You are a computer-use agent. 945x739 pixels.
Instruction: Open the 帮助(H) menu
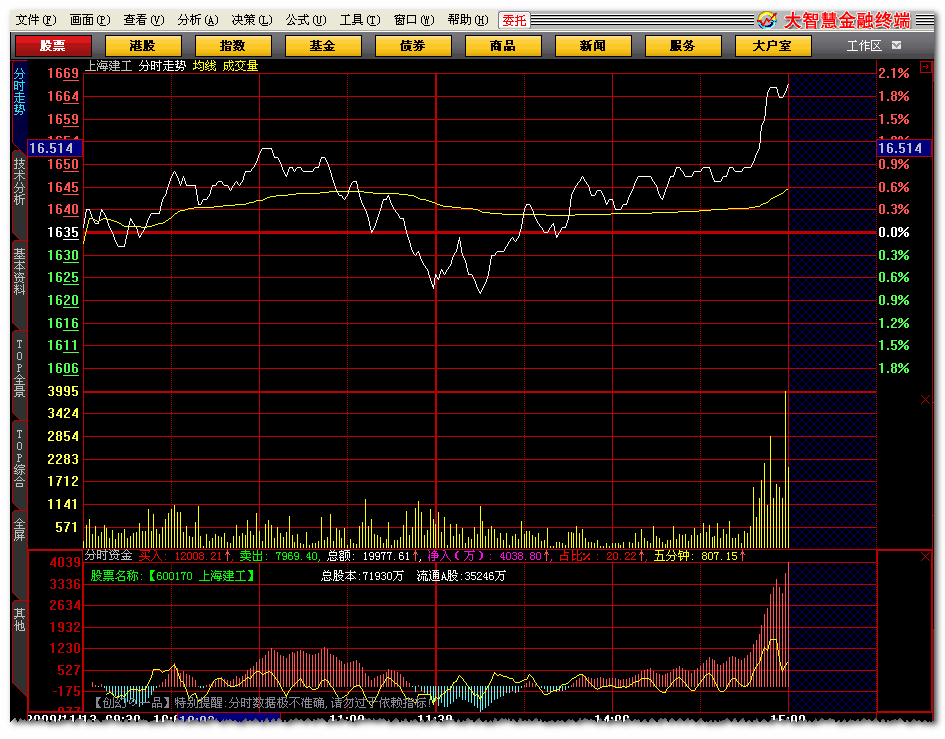click(468, 20)
